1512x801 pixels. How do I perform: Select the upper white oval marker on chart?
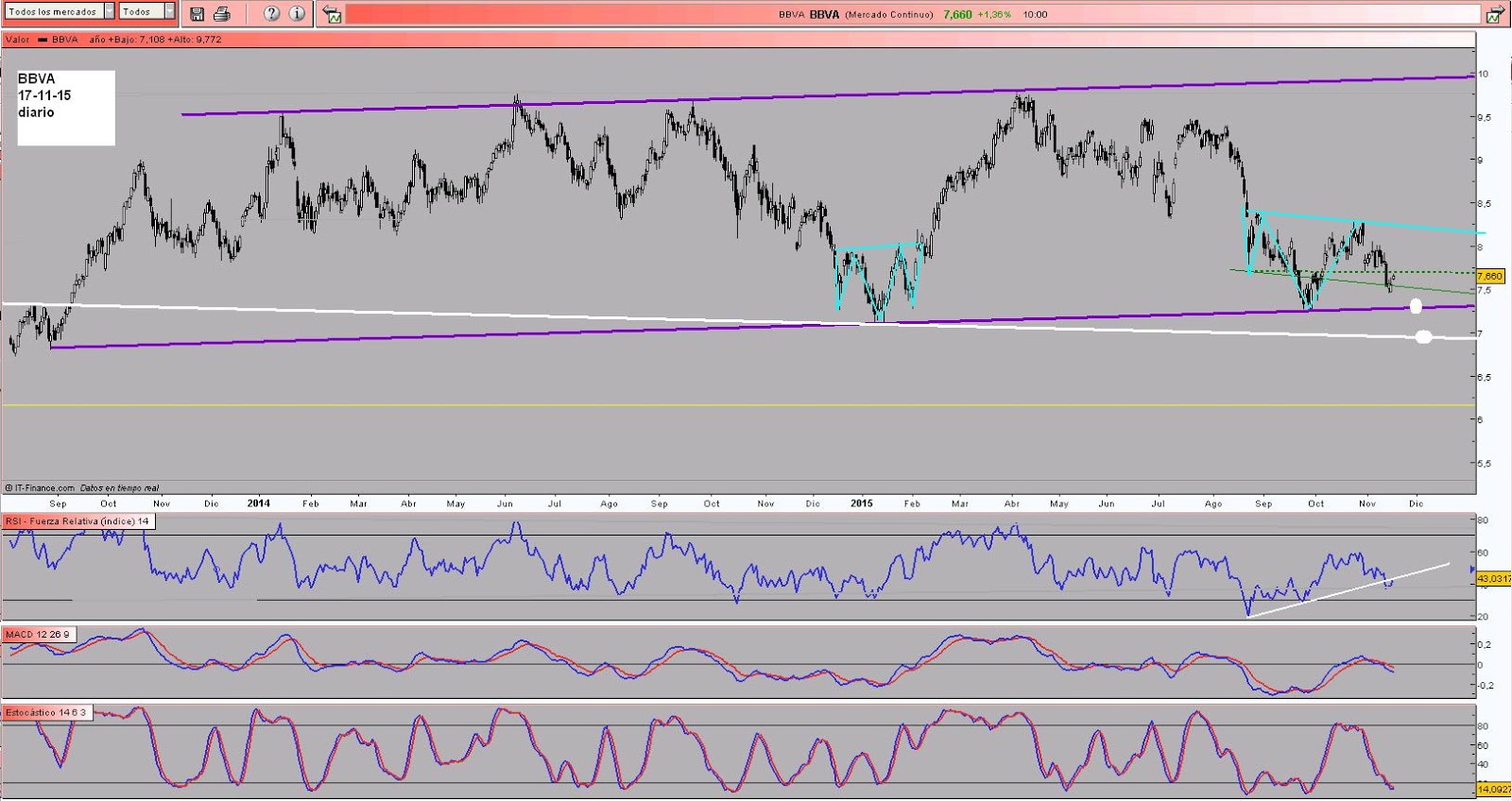(x=1416, y=306)
